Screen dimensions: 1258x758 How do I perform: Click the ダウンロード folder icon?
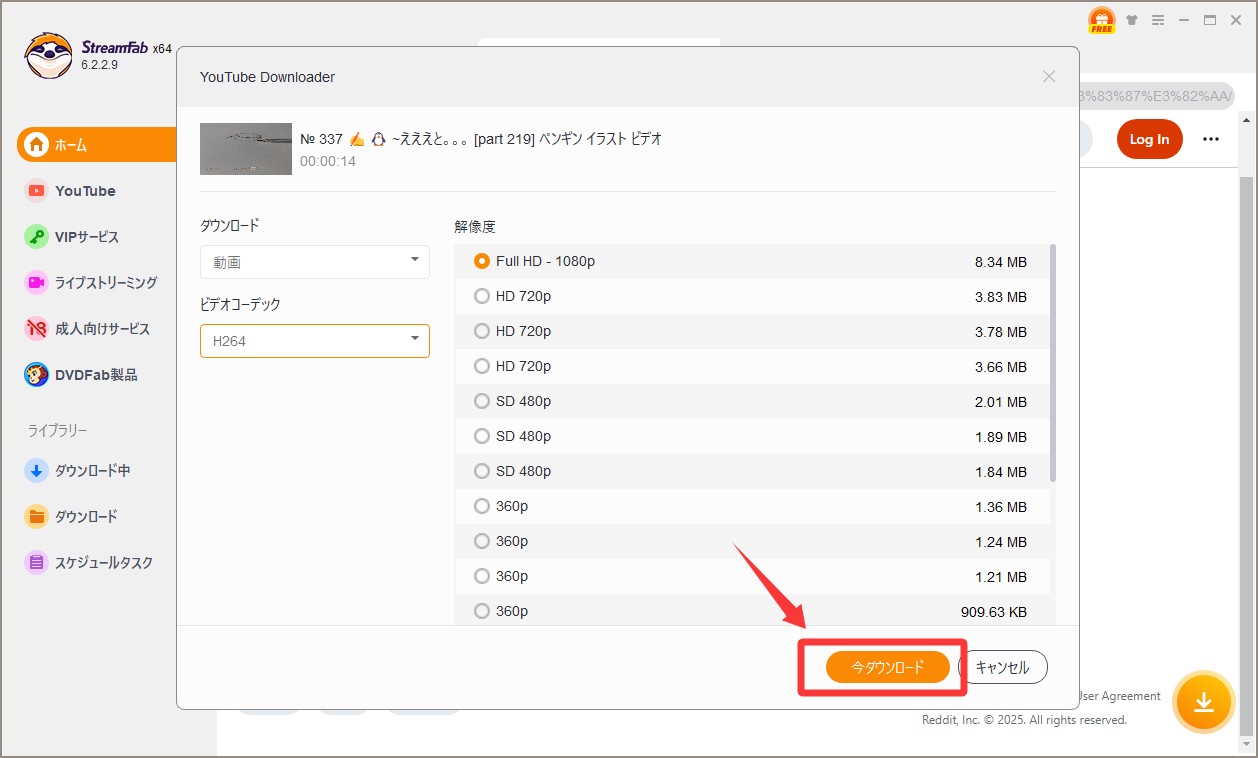(x=37, y=516)
